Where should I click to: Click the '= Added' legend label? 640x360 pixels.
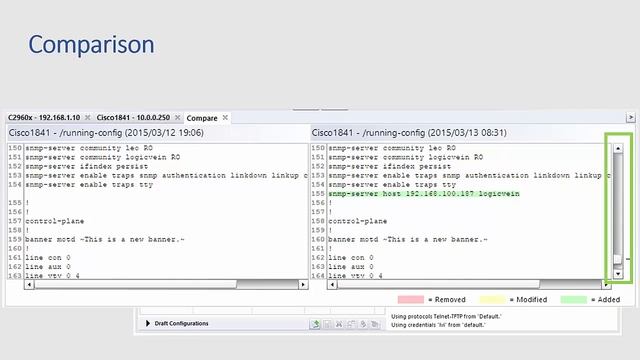click(606, 300)
